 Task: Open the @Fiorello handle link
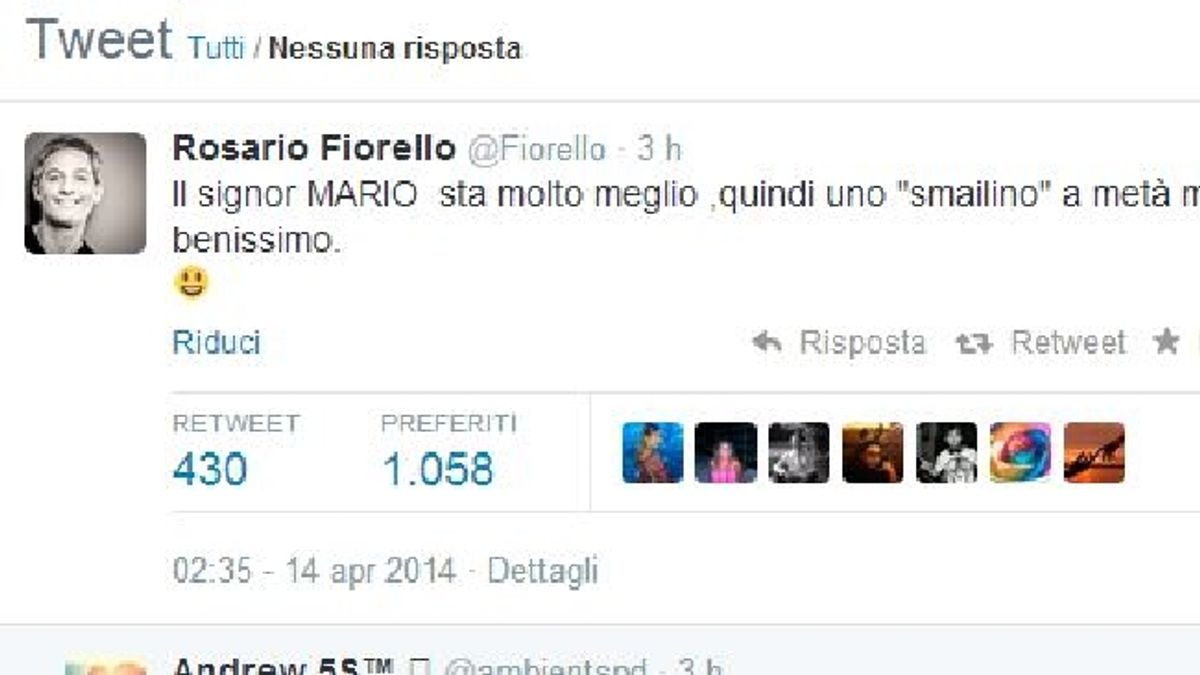[x=535, y=149]
